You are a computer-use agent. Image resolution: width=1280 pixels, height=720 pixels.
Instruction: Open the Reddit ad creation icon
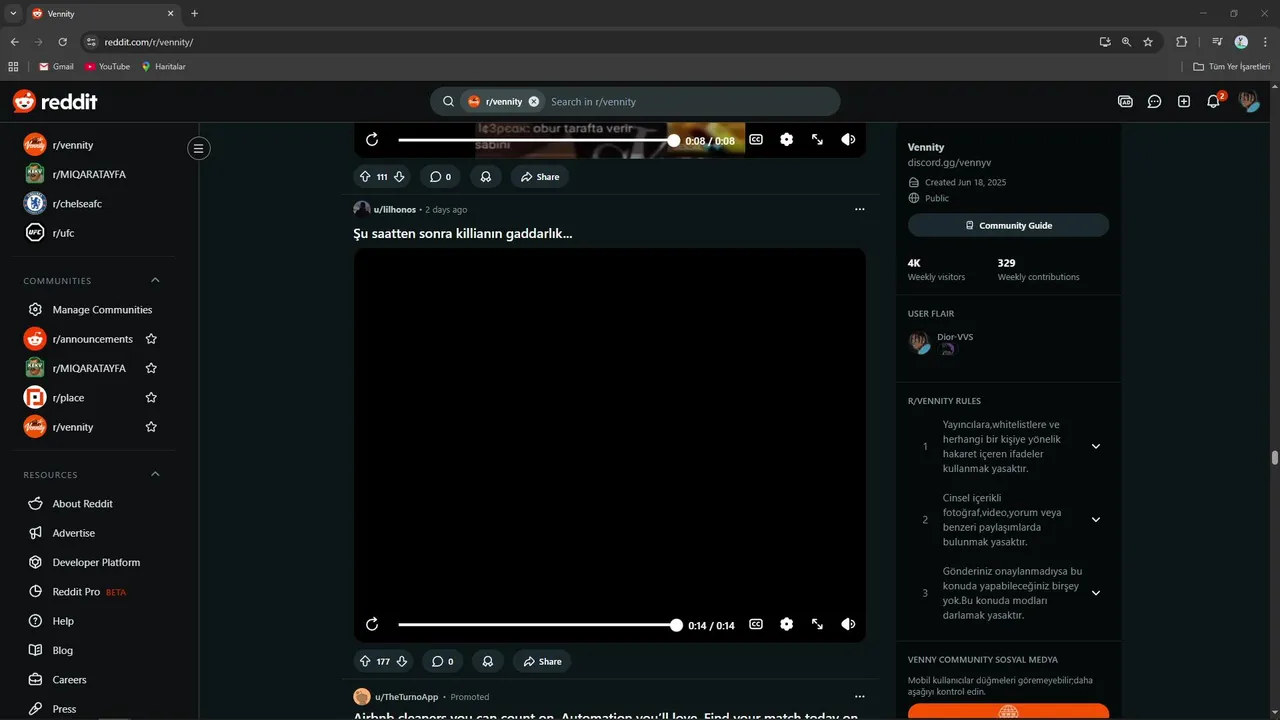click(1125, 101)
